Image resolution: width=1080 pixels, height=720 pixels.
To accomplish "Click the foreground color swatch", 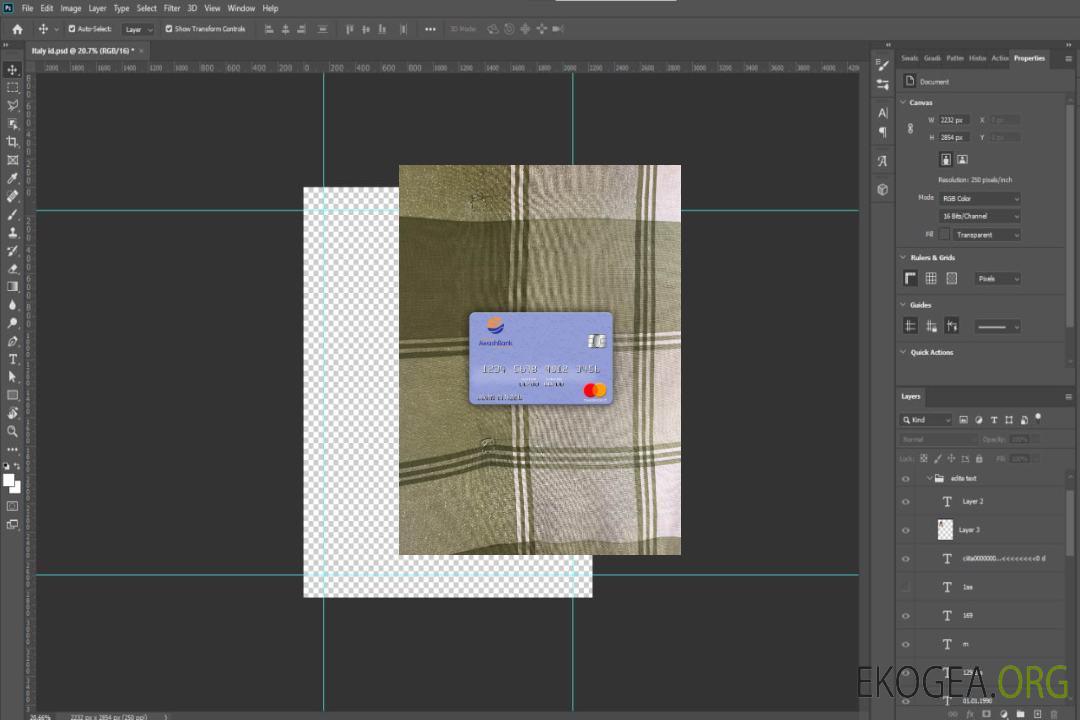I will point(9,480).
